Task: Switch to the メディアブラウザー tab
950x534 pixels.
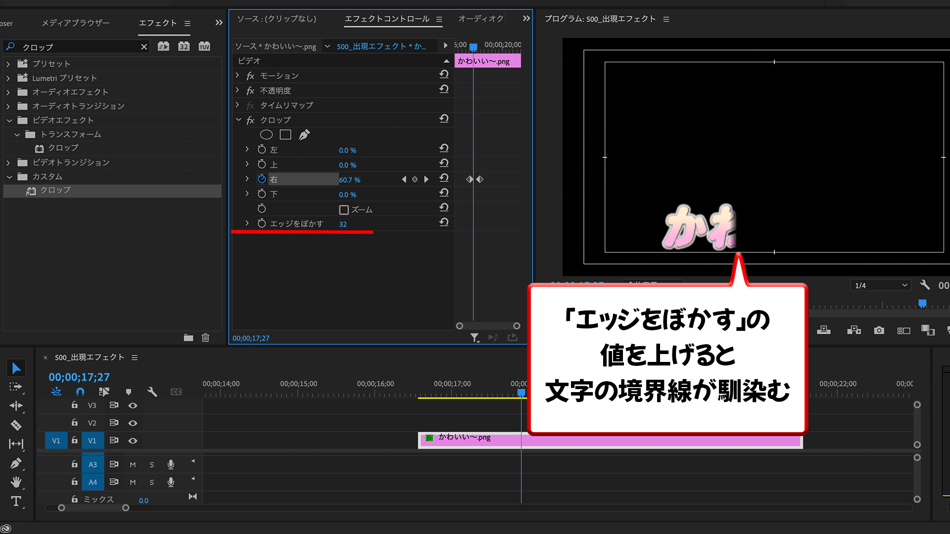Action: [x=75, y=23]
